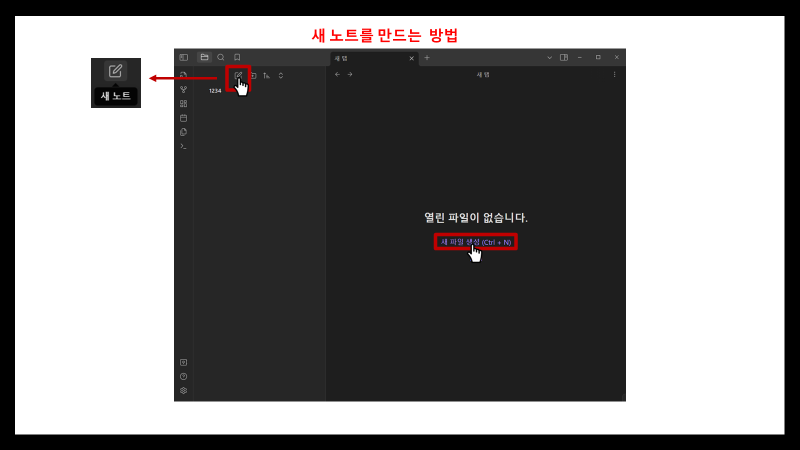Minimize the Obsidian window

[x=580, y=58]
